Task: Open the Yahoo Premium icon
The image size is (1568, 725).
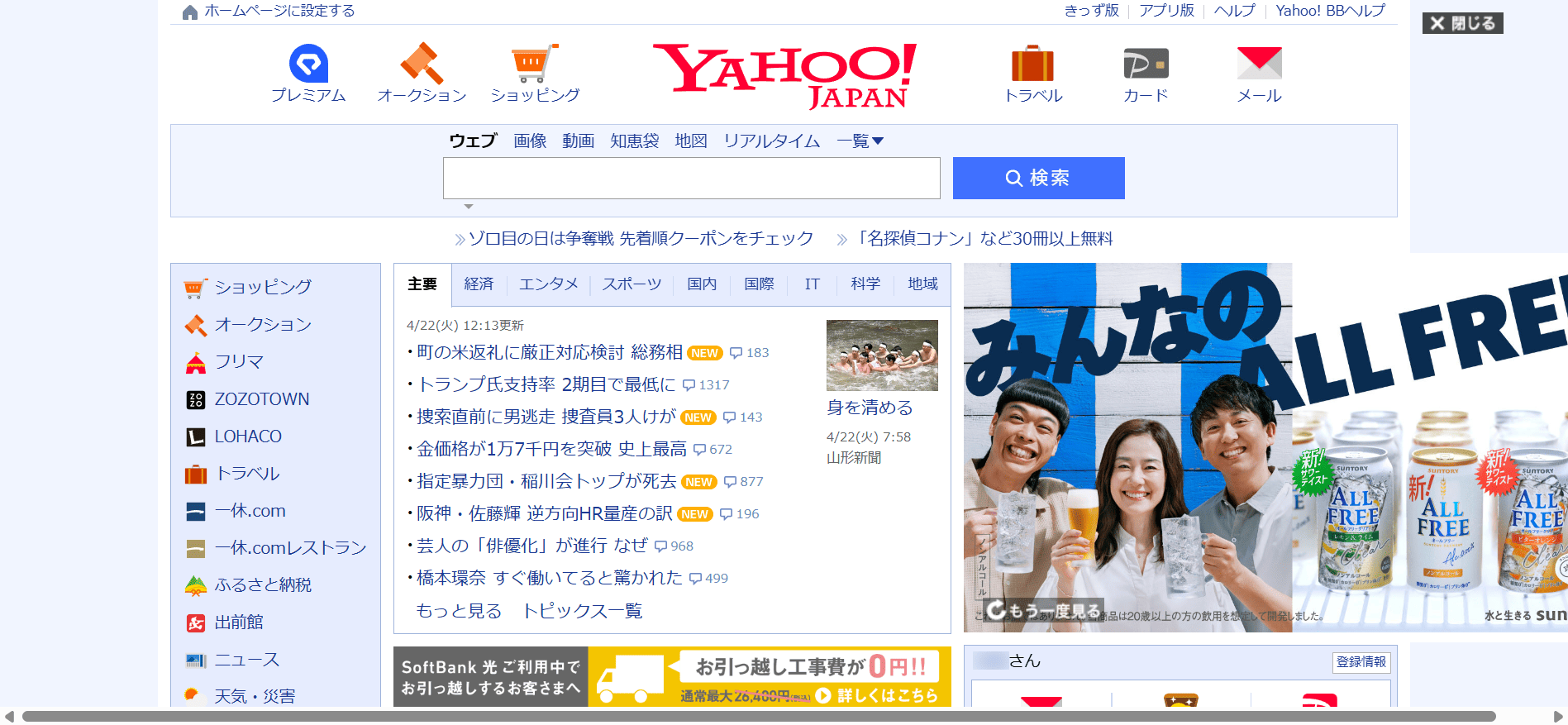Action: (x=308, y=64)
